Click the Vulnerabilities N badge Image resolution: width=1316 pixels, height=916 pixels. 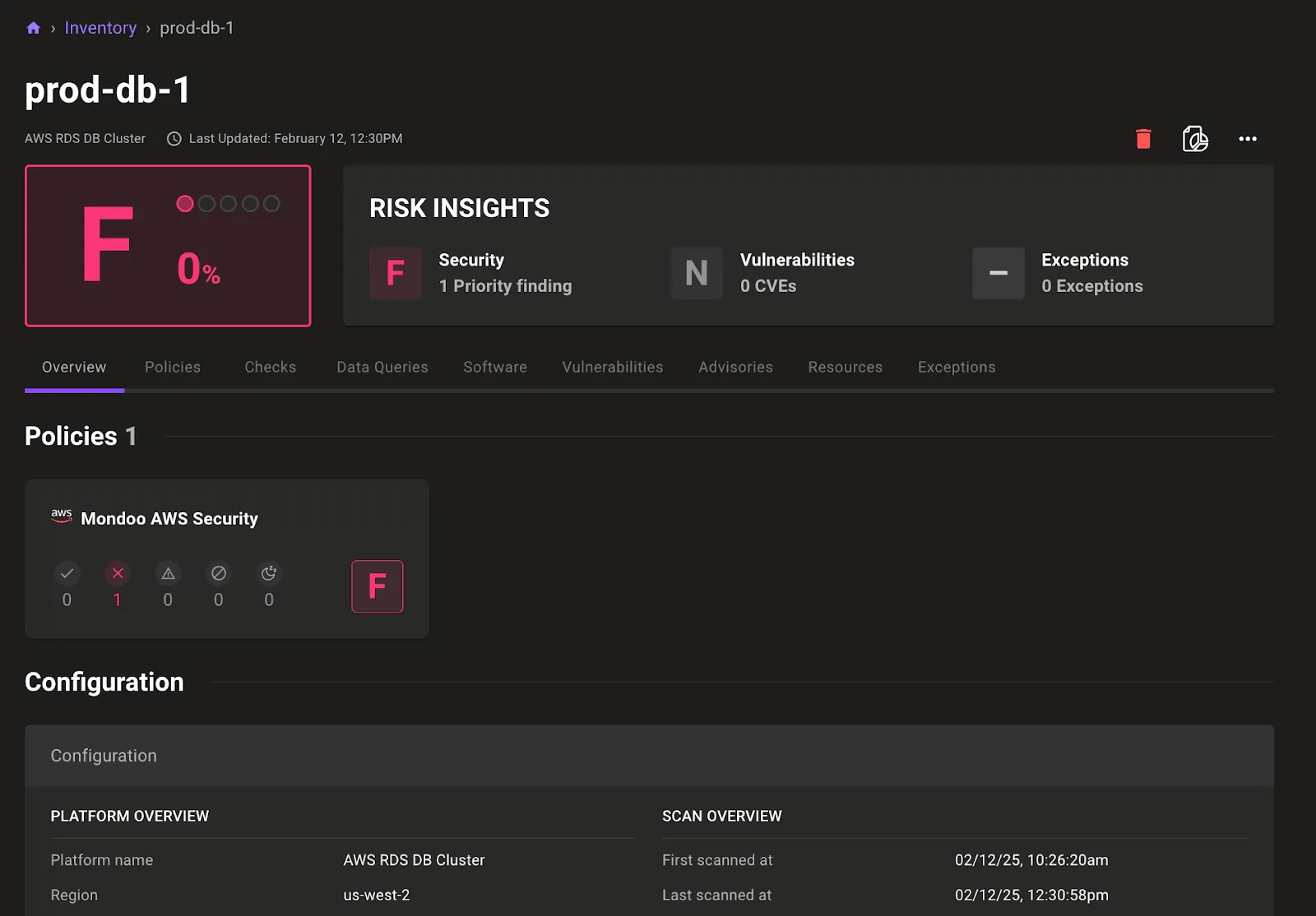pos(697,273)
